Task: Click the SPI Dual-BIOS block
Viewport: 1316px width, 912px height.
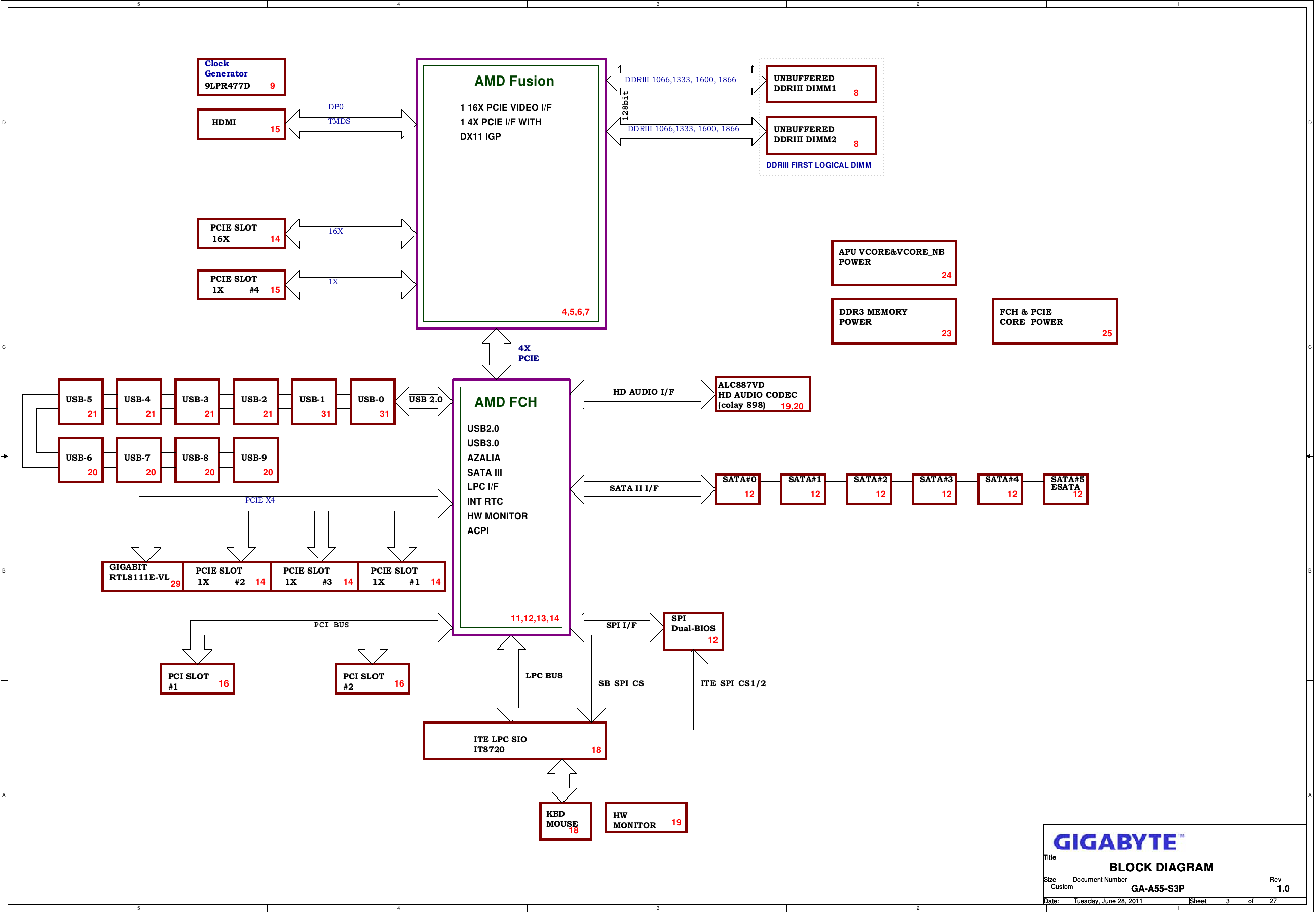Action: (x=694, y=631)
